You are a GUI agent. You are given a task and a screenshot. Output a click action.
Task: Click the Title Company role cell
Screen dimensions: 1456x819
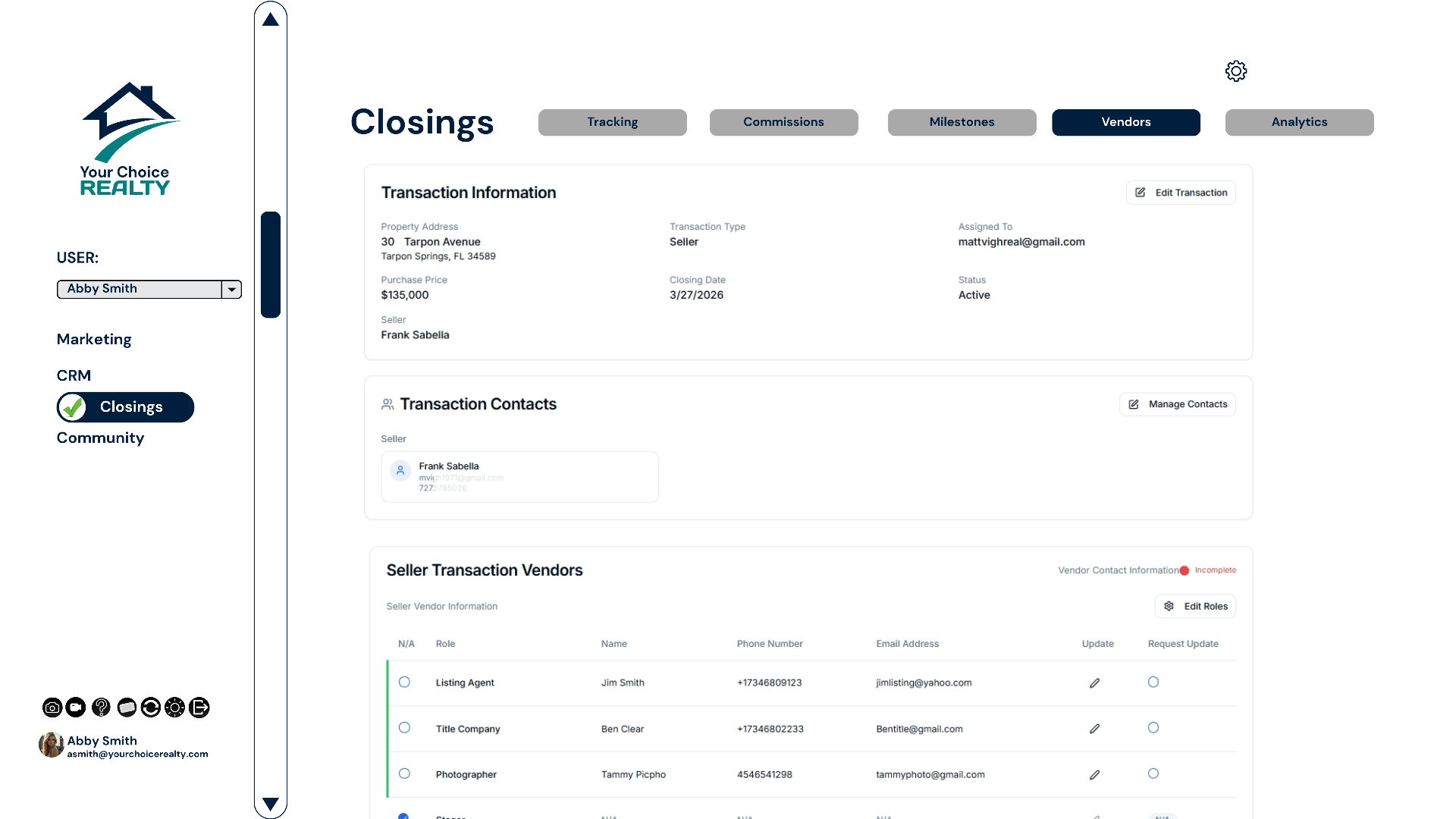468,730
